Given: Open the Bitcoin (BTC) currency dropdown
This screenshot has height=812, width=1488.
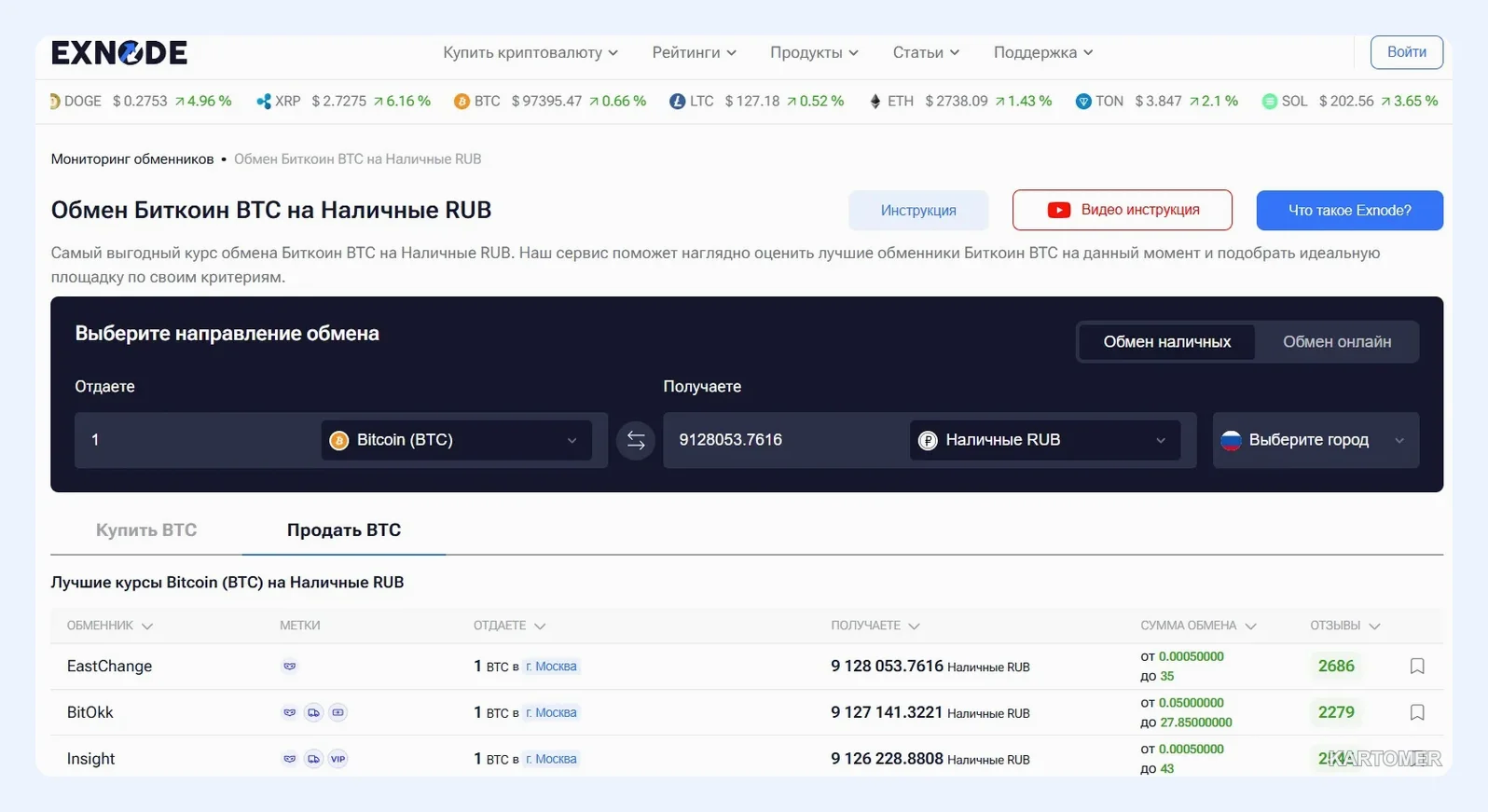Looking at the screenshot, I should pyautogui.click(x=457, y=440).
